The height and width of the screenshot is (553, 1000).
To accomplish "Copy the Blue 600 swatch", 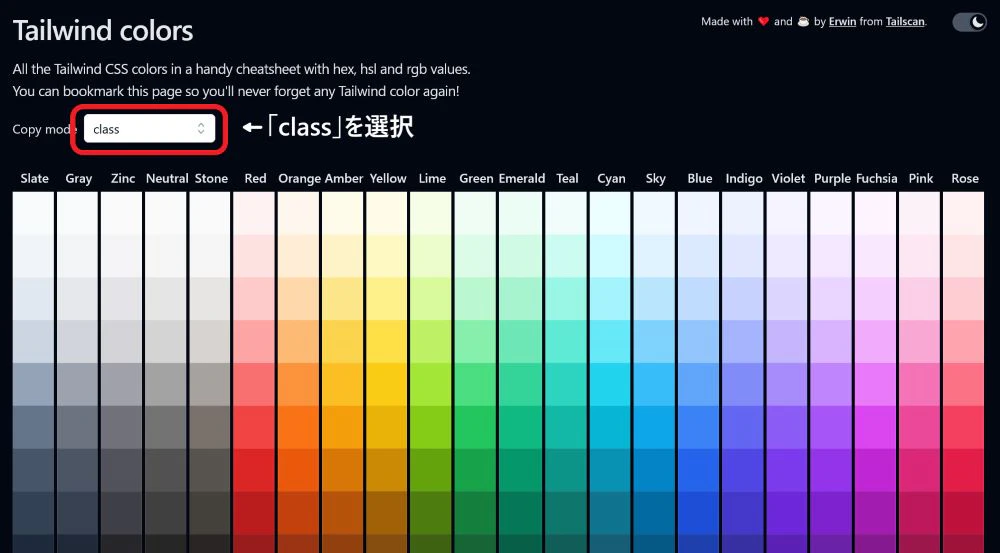I will pyautogui.click(x=700, y=469).
